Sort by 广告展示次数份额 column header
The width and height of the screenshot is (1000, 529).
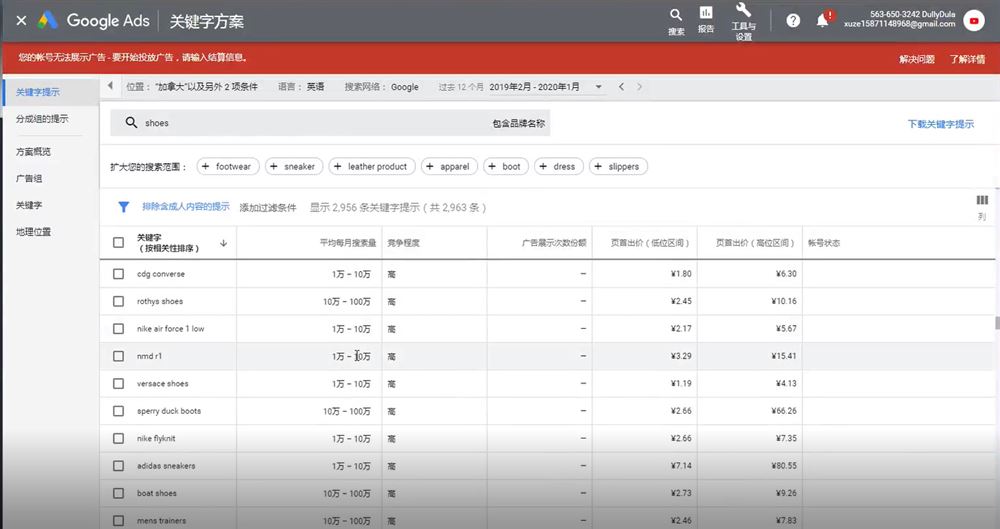pyautogui.click(x=554, y=242)
